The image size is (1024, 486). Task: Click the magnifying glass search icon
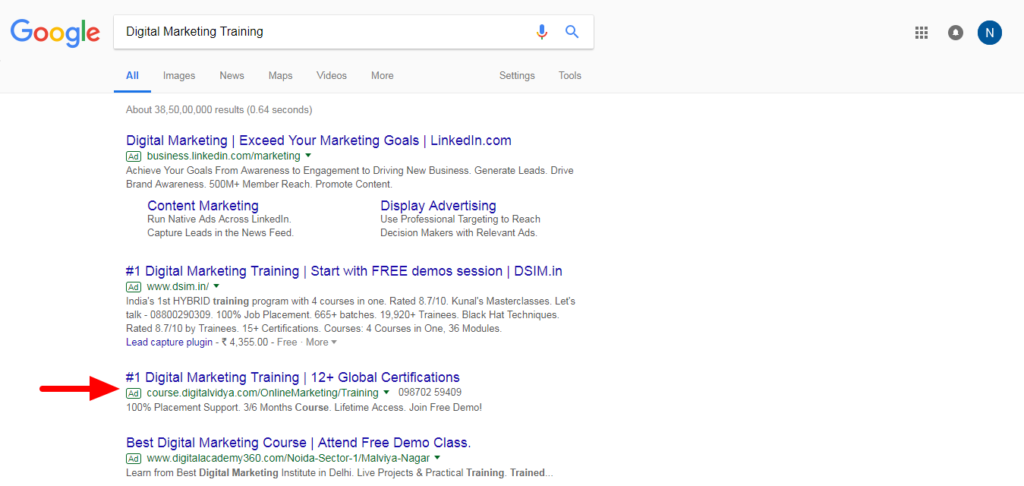pos(572,31)
